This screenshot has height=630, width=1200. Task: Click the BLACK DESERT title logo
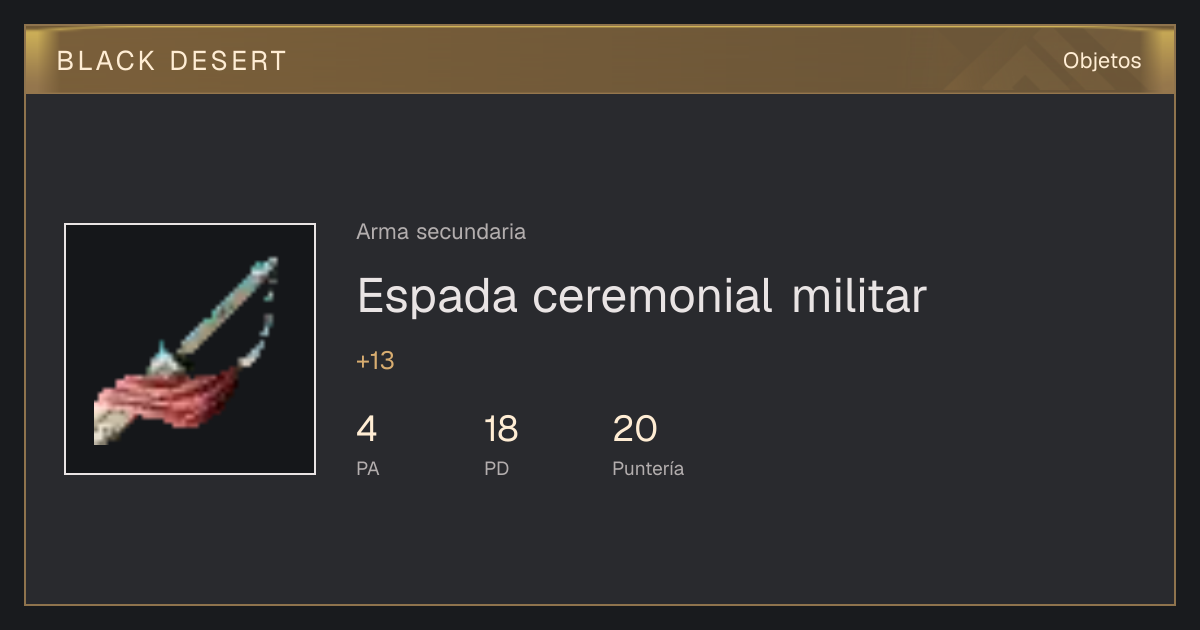point(172,61)
